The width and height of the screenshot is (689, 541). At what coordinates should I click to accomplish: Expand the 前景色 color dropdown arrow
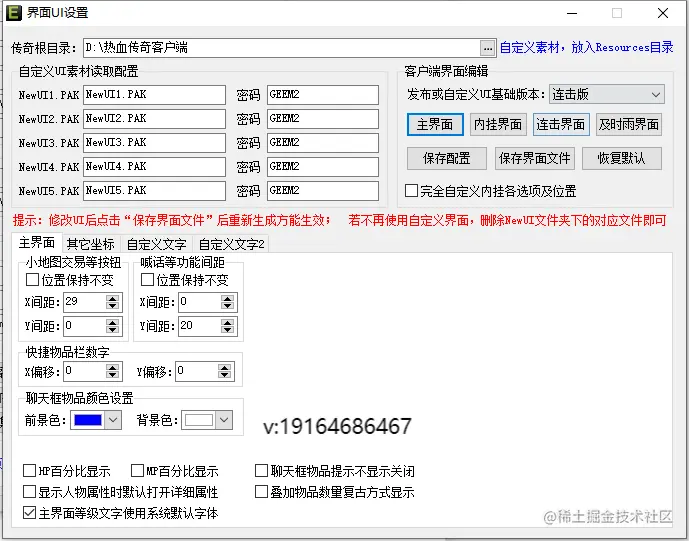point(113,420)
